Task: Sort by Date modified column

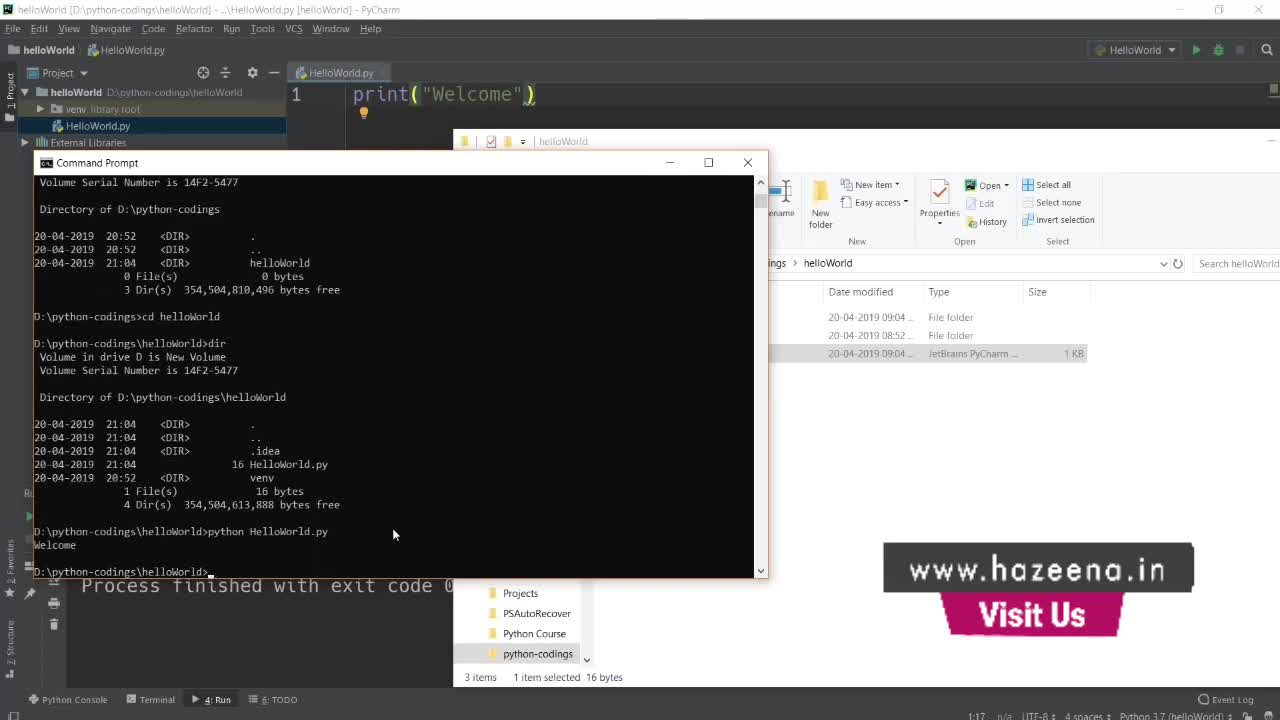Action: click(x=860, y=292)
